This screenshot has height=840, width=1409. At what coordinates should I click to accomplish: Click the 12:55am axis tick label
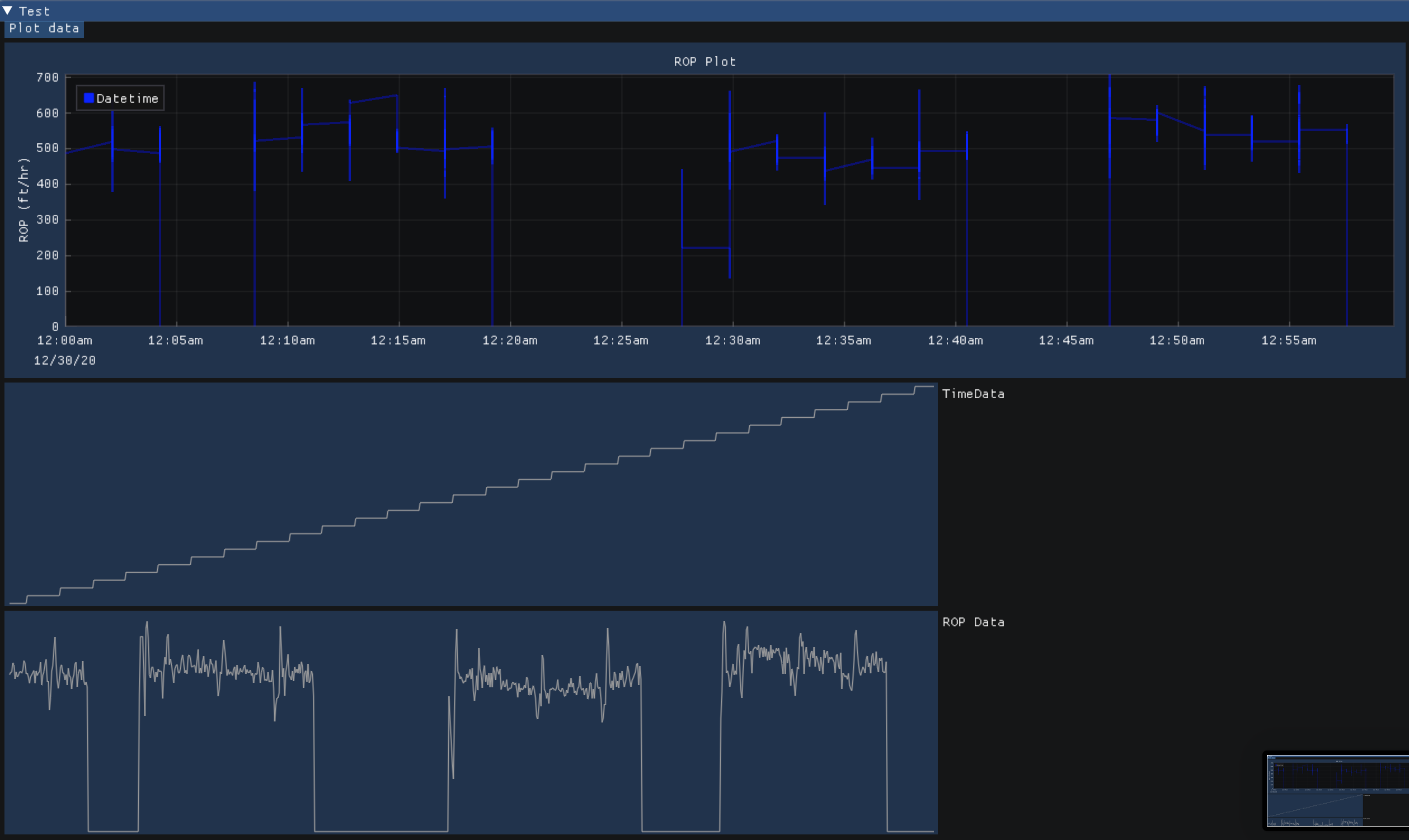pyautogui.click(x=1288, y=340)
